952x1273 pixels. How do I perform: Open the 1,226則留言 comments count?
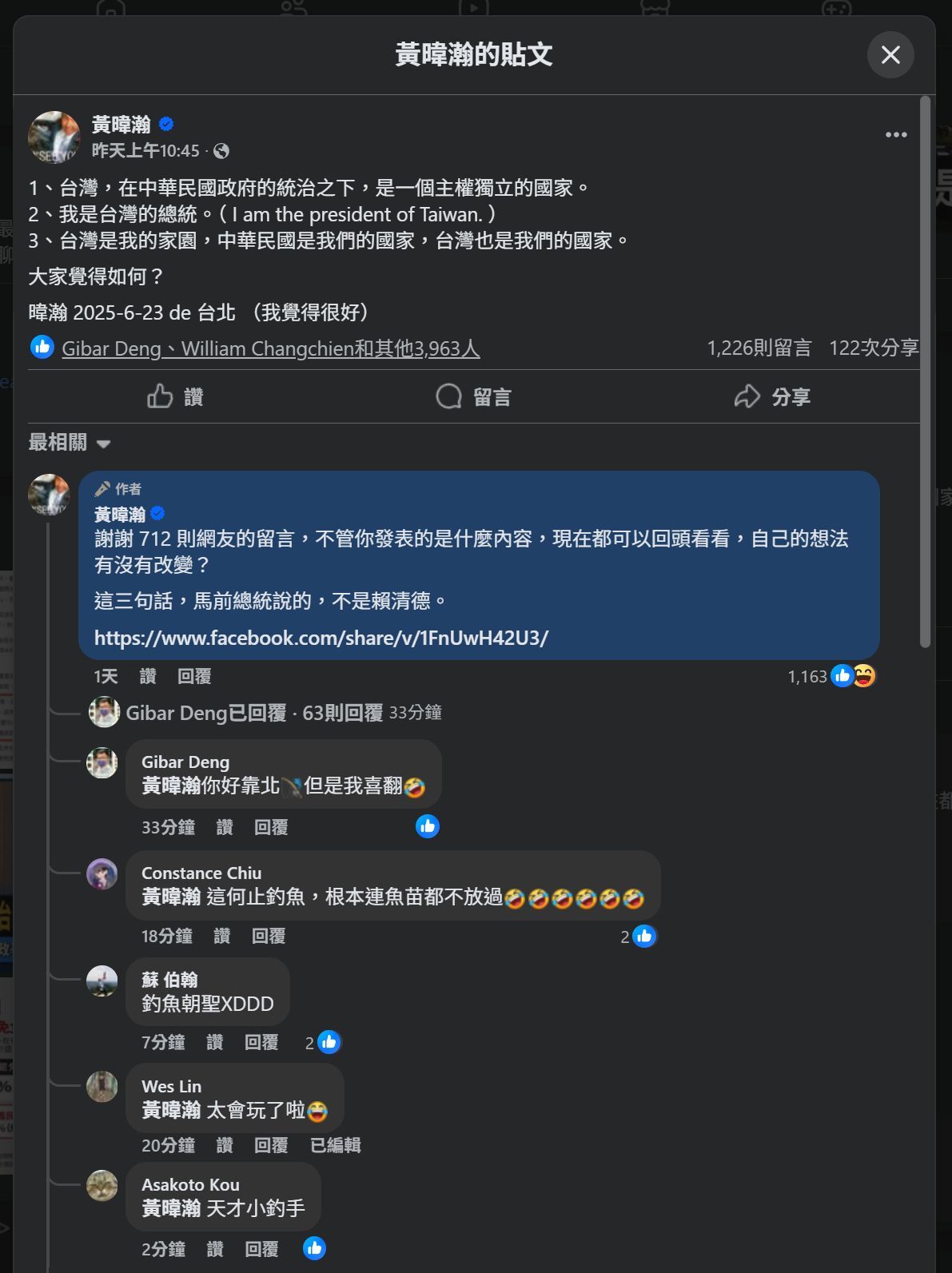pos(759,348)
